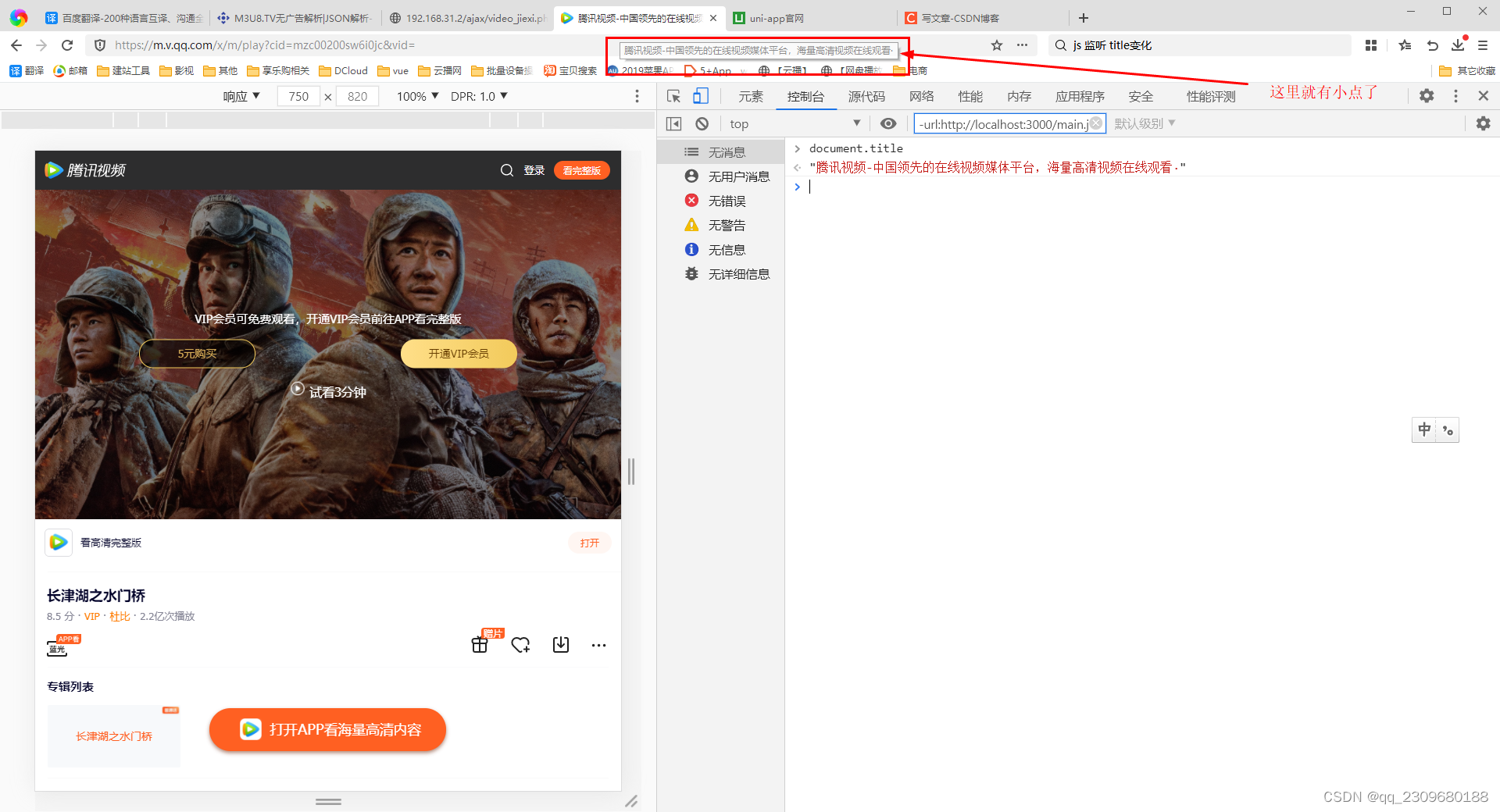Screen dimensions: 1500x812
Task: Select the 无消息 messages filter
Action: tap(721, 152)
